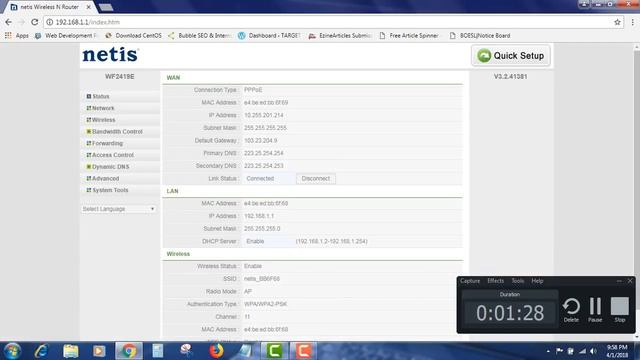Pause the screen recording
Viewport: 640px width, 360px height.
point(595,310)
